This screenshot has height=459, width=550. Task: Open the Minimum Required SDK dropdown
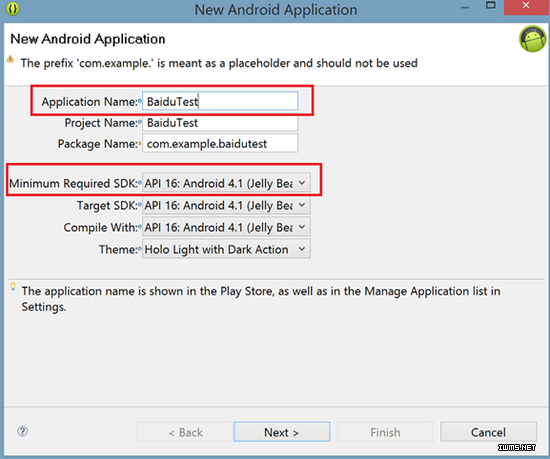[x=226, y=183]
